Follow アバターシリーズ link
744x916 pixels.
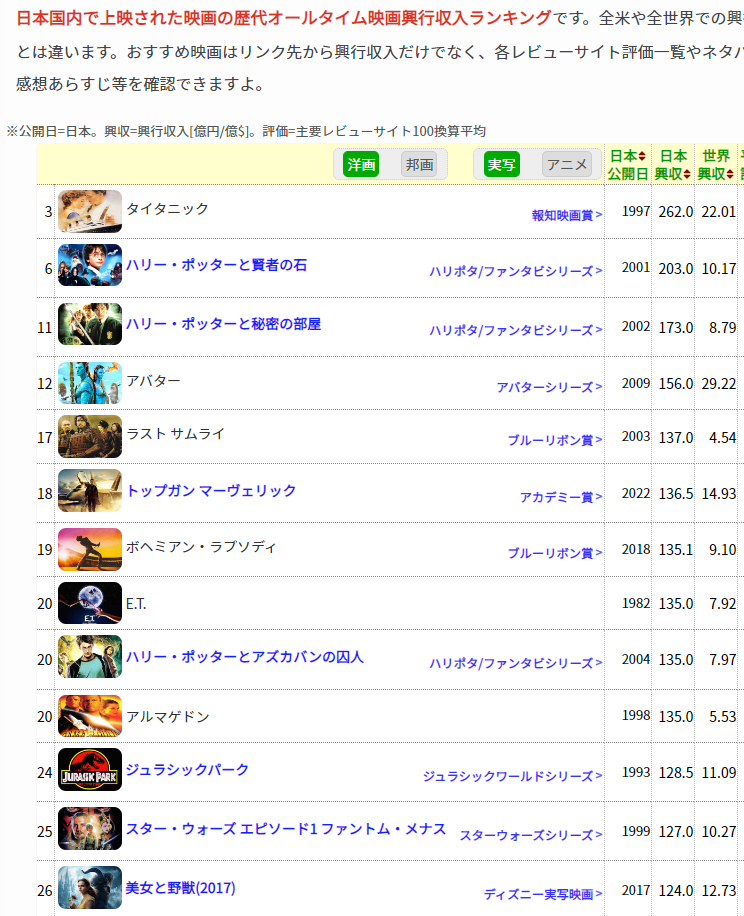pyautogui.click(x=550, y=387)
